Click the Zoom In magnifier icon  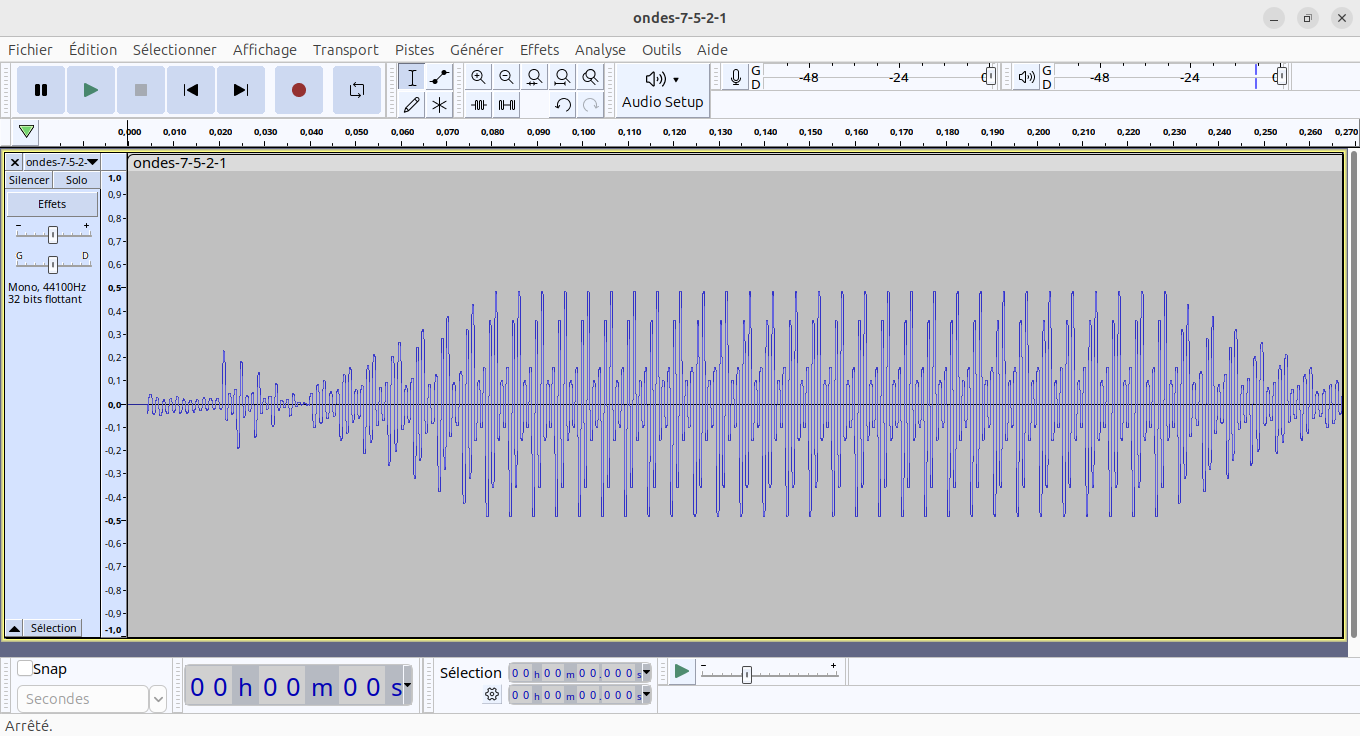coord(479,77)
